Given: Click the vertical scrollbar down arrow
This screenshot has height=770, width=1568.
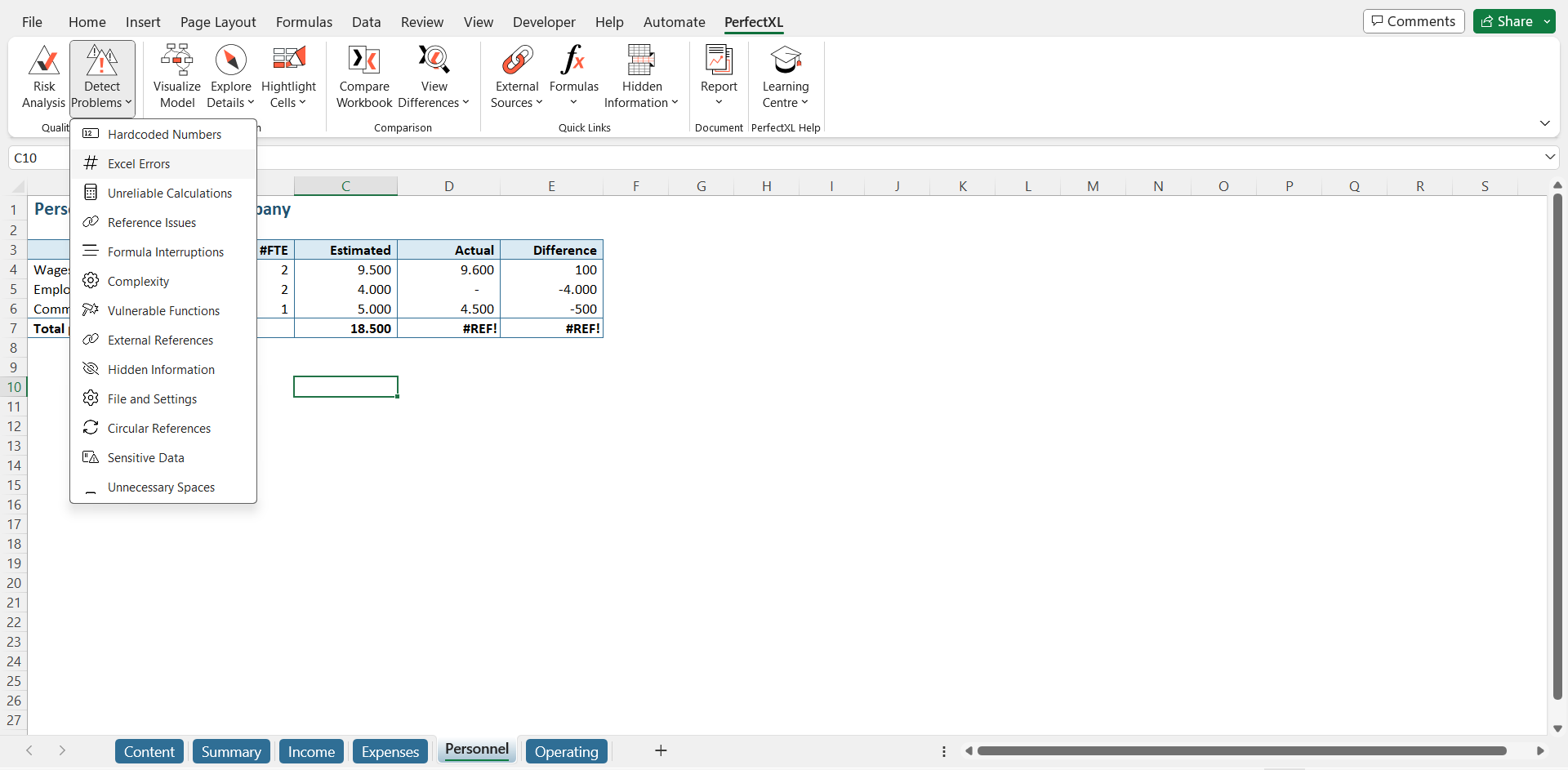Looking at the screenshot, I should [x=1557, y=728].
